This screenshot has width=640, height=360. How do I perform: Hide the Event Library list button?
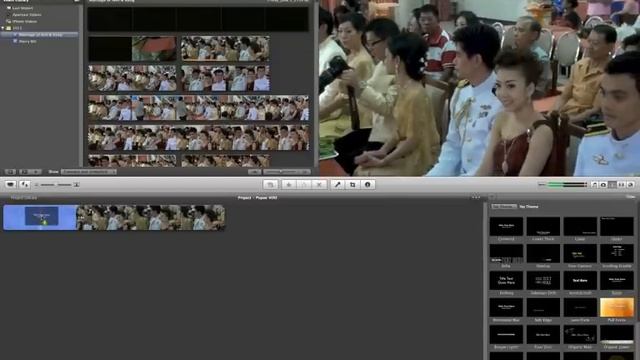(x=10, y=172)
